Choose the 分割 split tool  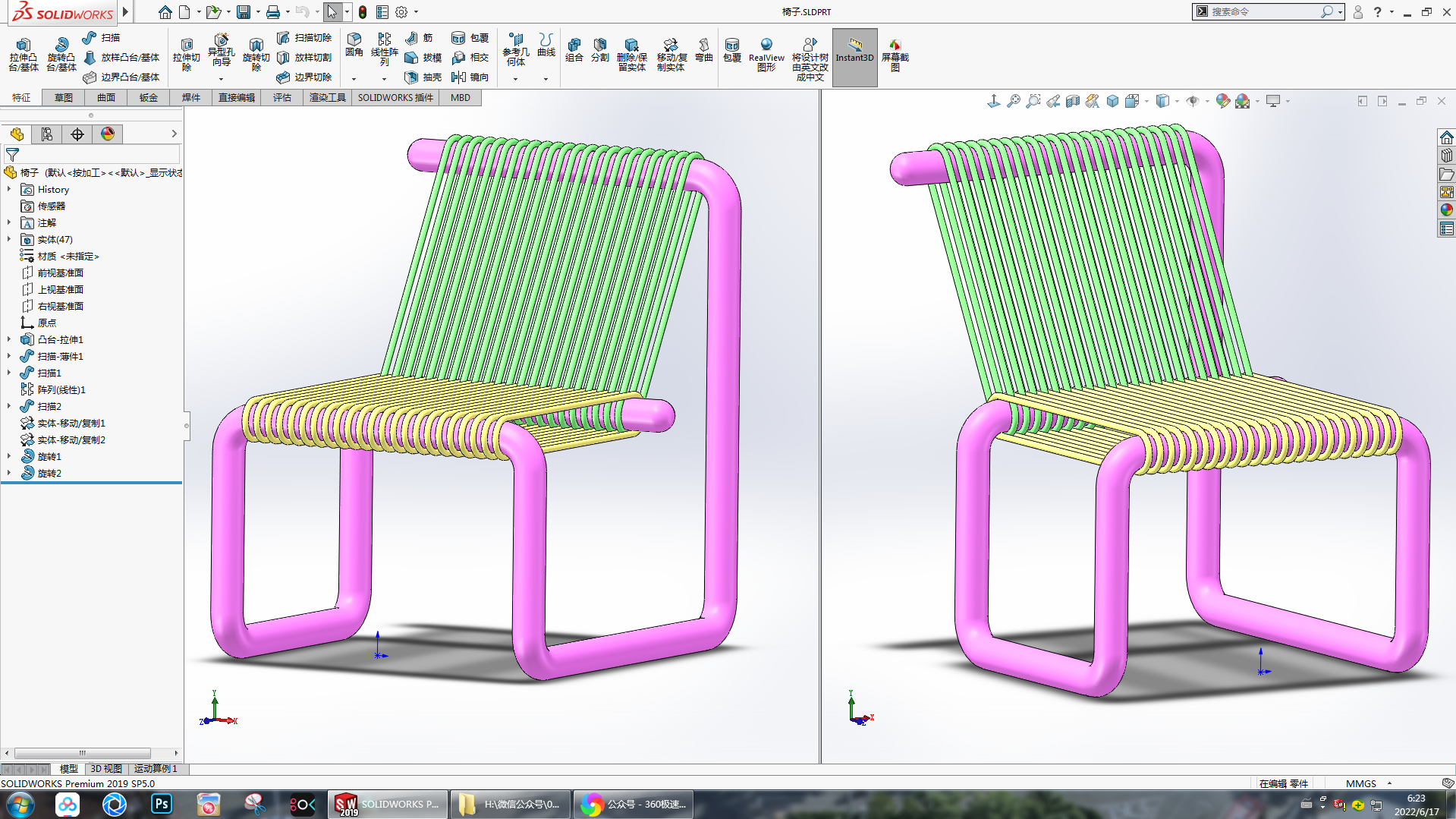click(600, 50)
